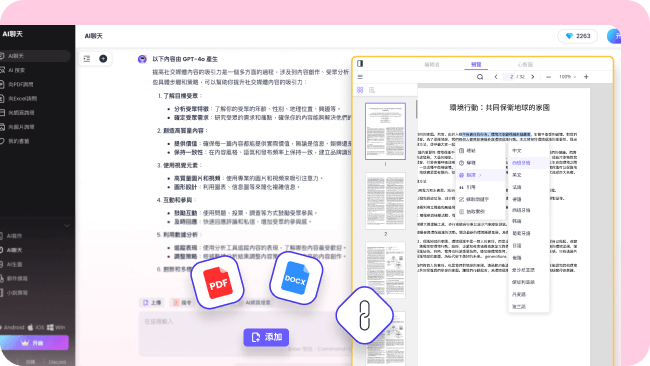Open 郵件撰寫 email writing in the sidebar
The image size is (650, 366).
coord(17,279)
